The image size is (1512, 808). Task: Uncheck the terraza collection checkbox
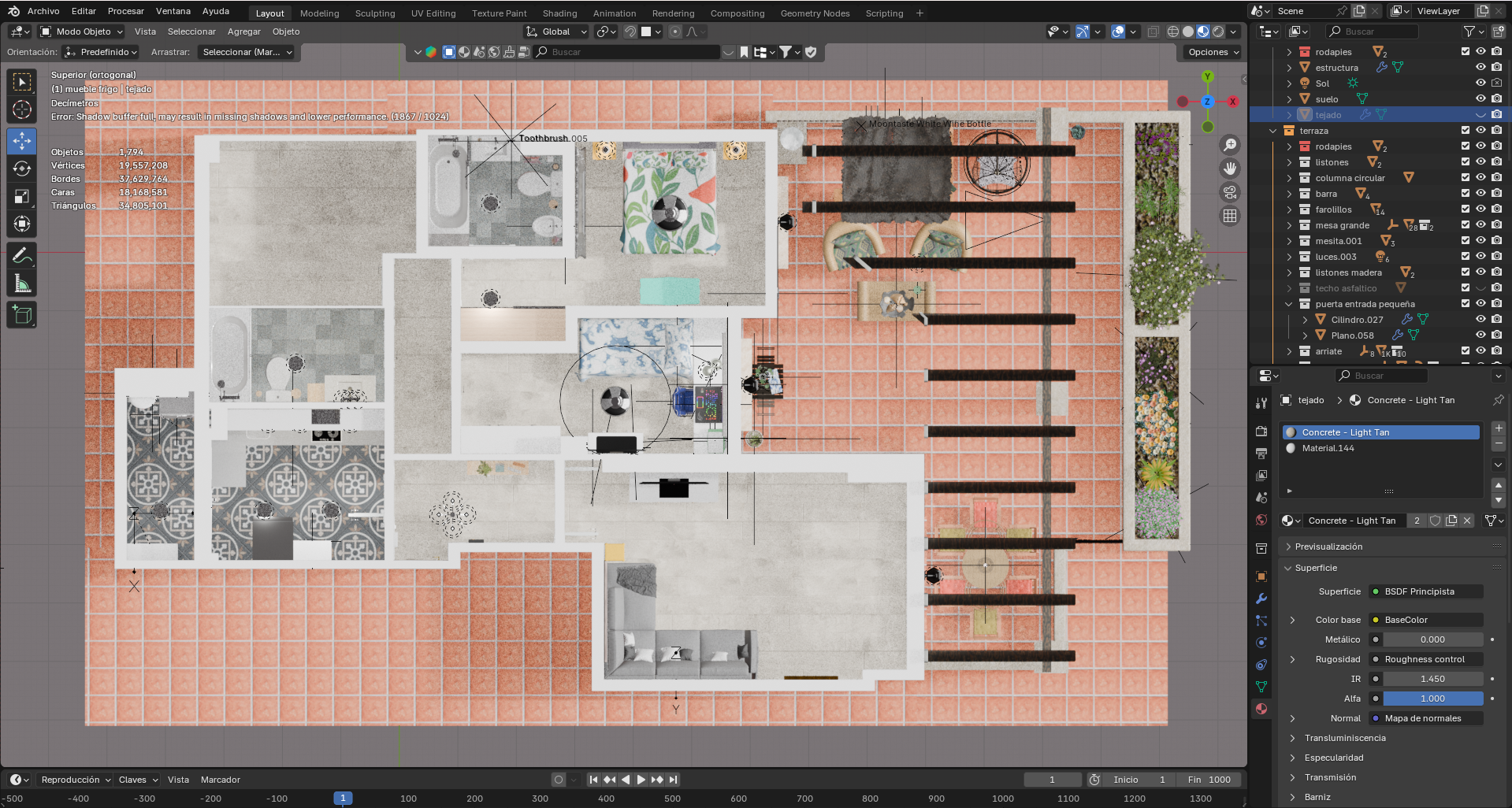tap(1466, 131)
